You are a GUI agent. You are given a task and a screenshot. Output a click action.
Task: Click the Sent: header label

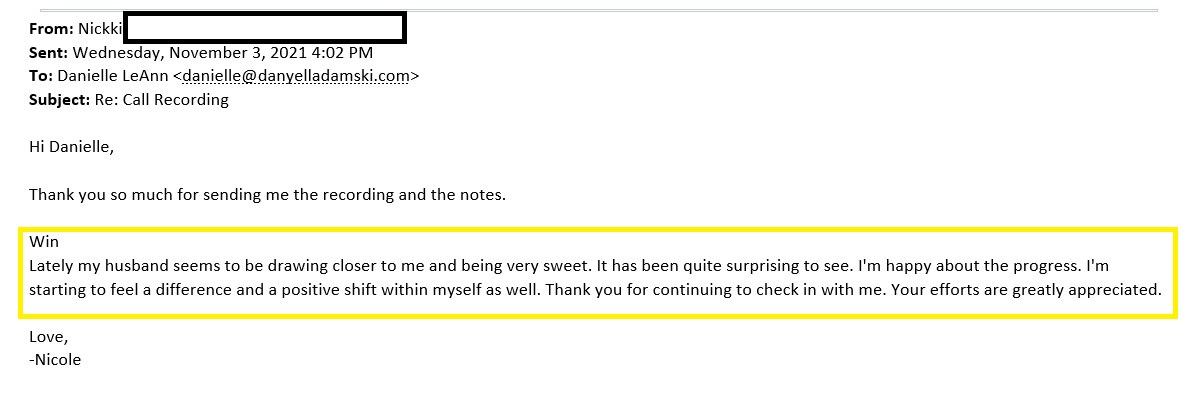coord(48,53)
